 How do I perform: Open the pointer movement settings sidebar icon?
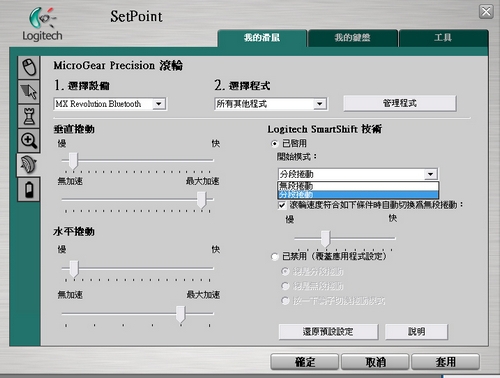[x=29, y=92]
